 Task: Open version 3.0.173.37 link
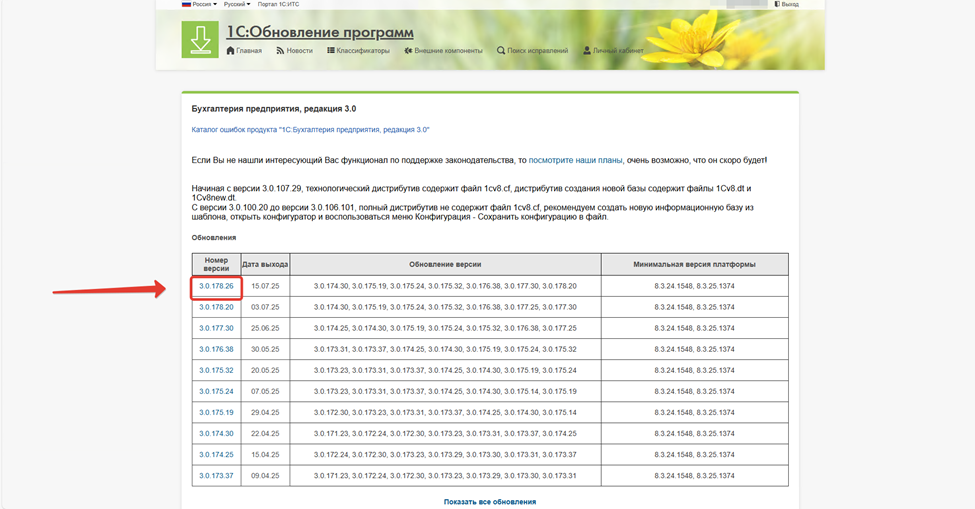point(216,476)
